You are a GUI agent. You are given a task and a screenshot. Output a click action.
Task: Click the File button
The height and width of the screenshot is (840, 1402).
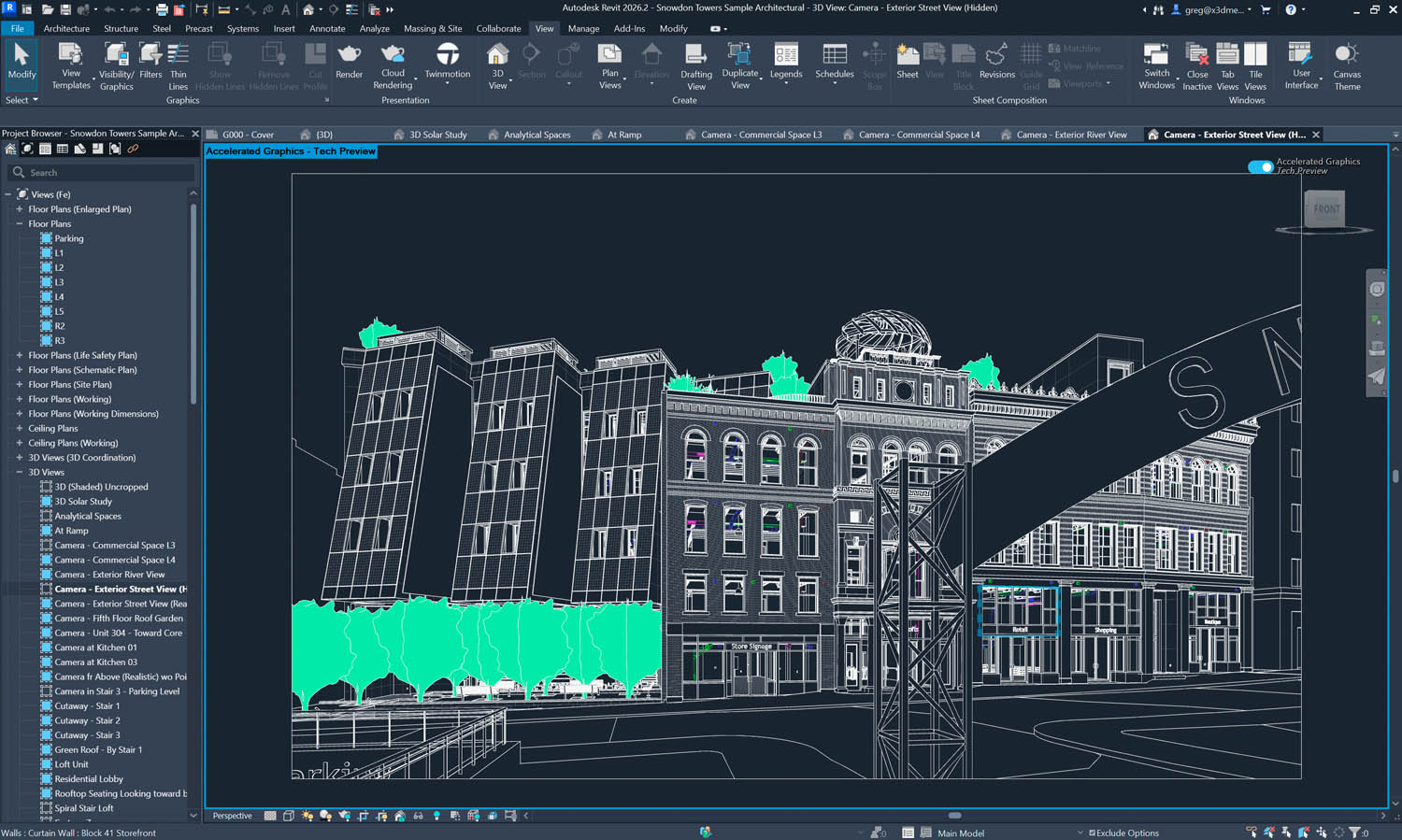pyautogui.click(x=17, y=29)
